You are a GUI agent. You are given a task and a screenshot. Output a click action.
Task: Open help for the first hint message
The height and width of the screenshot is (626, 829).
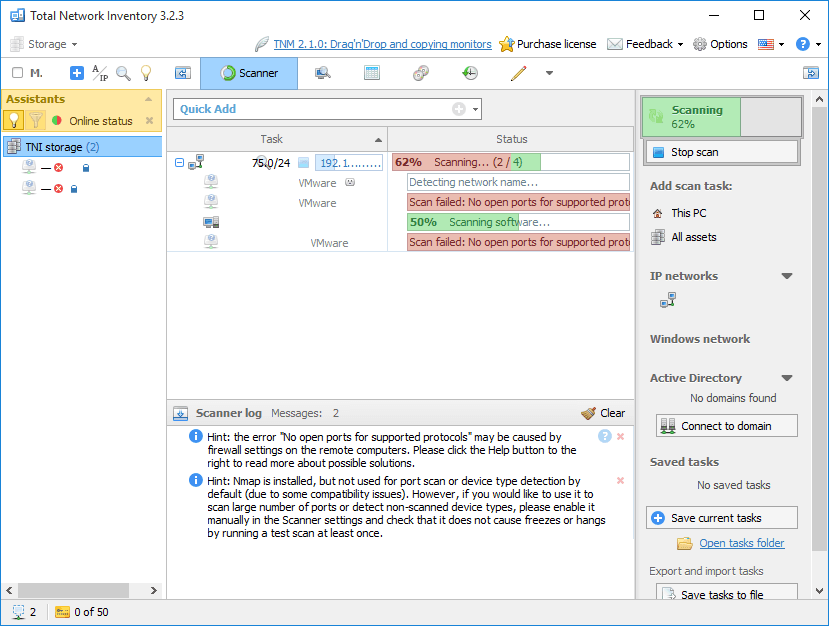605,436
